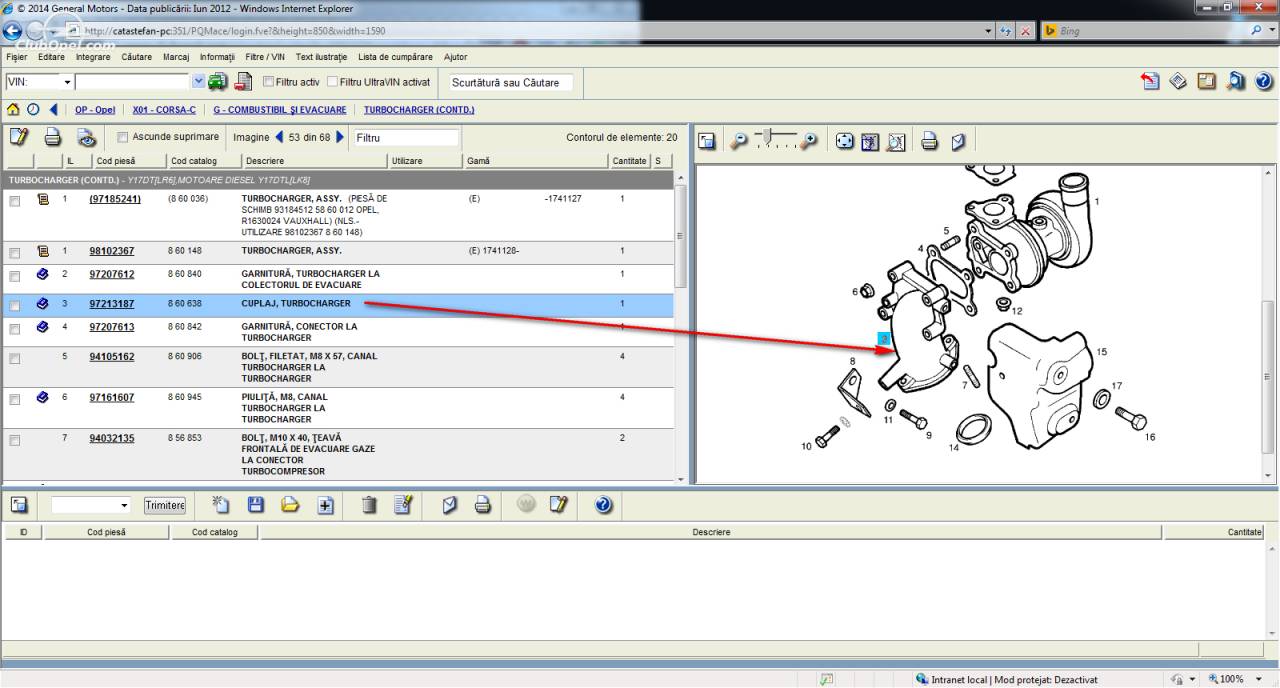
Task: Select checkbox for CUPLAJ, TURBOCHARGER row
Action: pos(14,304)
